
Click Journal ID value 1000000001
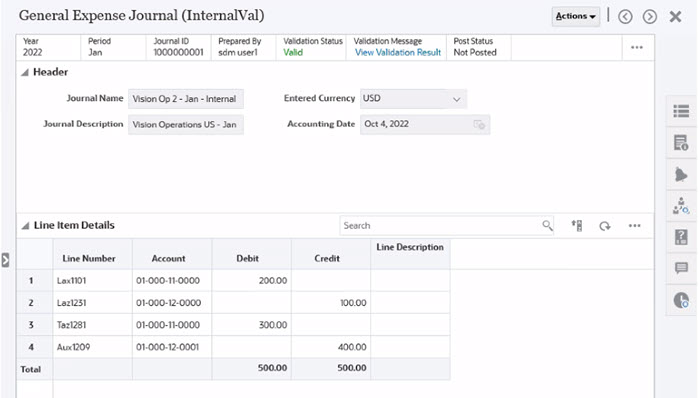pos(178,53)
